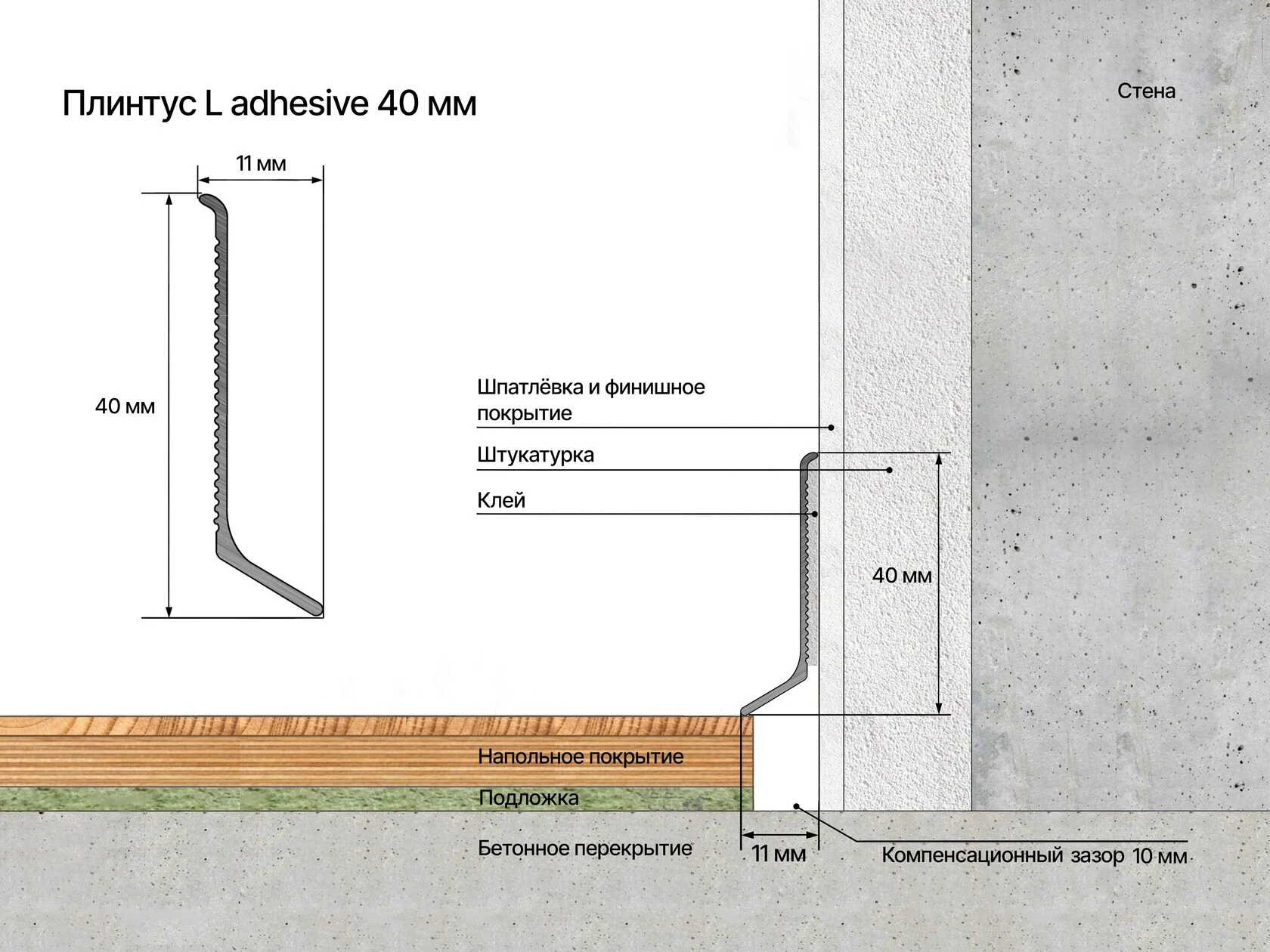Click the '11 мм' dimension below the floor gap
The image size is (1270, 952).
click(x=779, y=855)
